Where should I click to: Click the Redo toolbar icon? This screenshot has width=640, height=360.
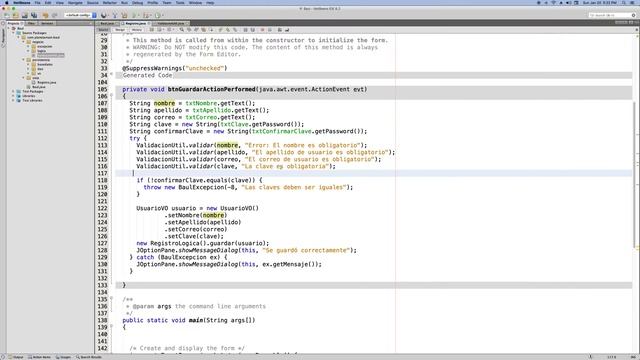click(x=54, y=15)
